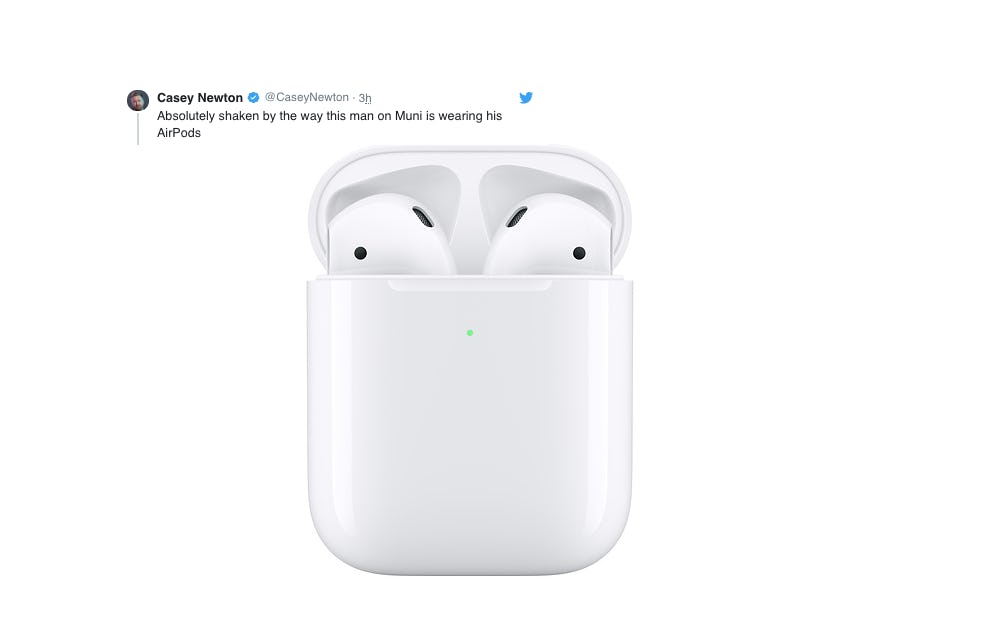
Task: Click the right AirPod speaker grille
Action: point(517,217)
